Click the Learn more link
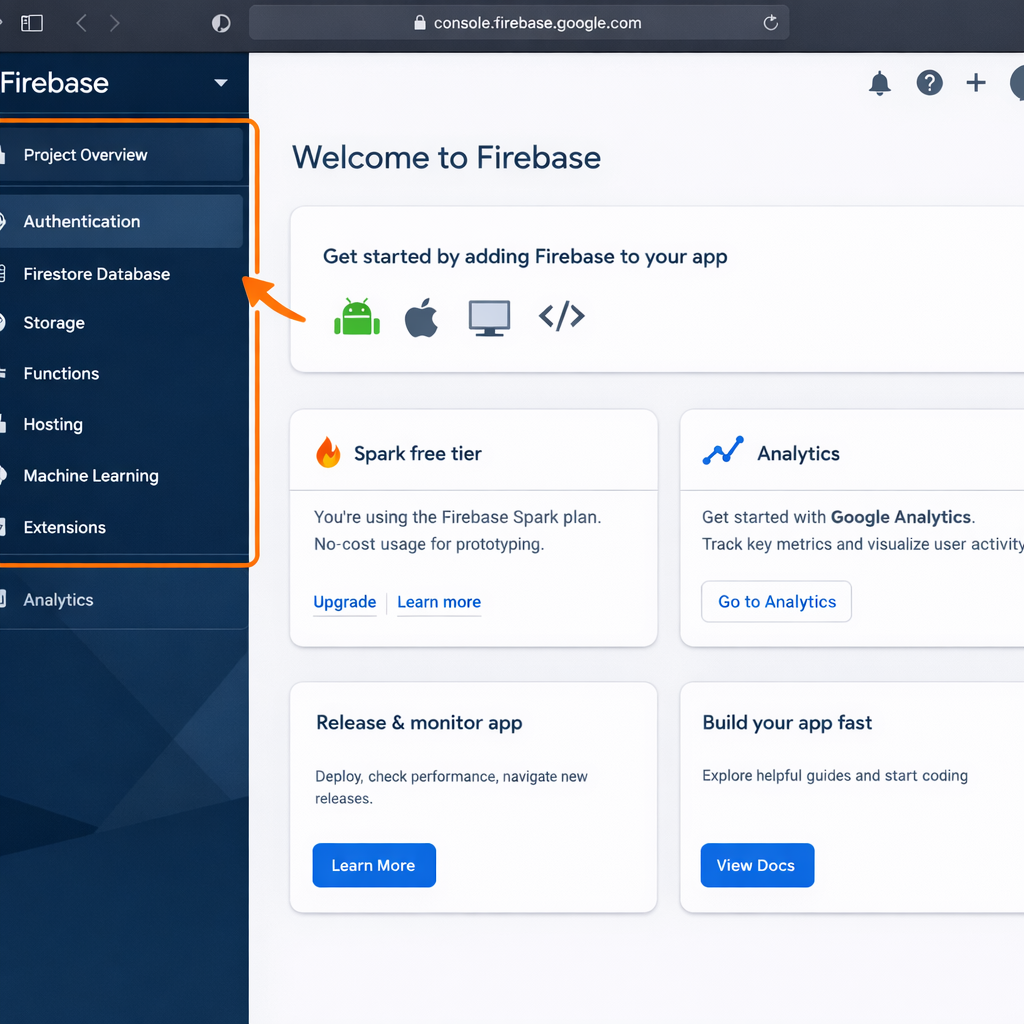Viewport: 1024px width, 1024px height. pyautogui.click(x=439, y=602)
